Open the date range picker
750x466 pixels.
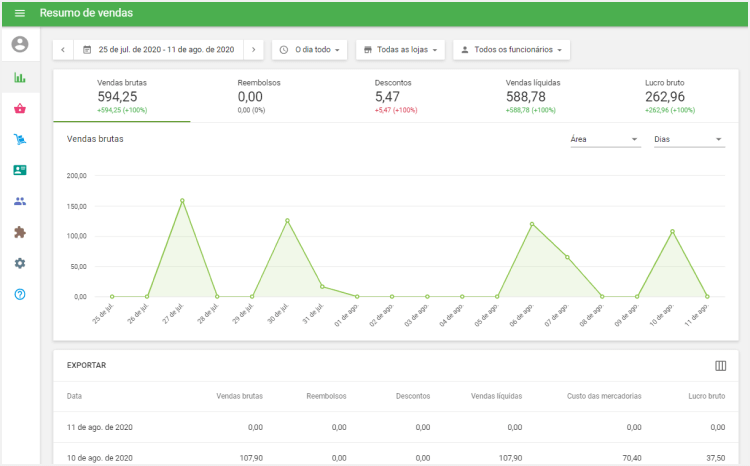pos(159,49)
